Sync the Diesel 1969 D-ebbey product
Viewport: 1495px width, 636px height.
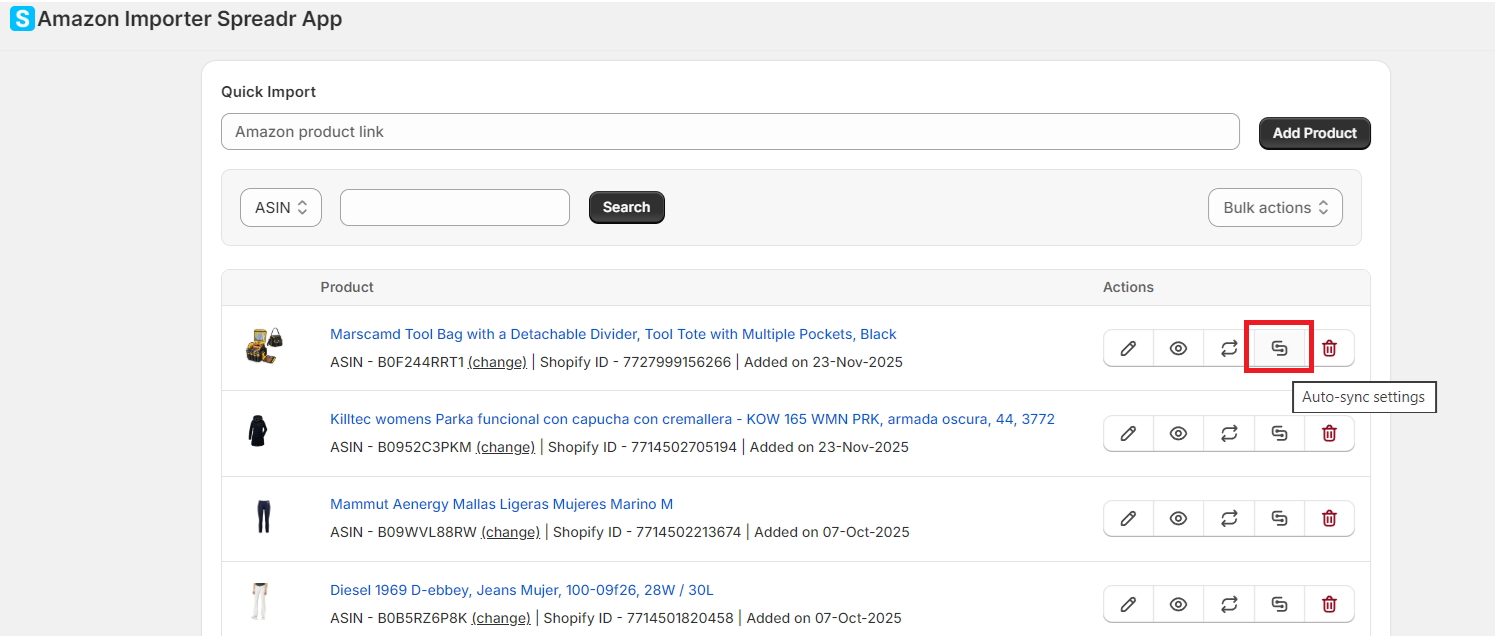pyautogui.click(x=1229, y=604)
